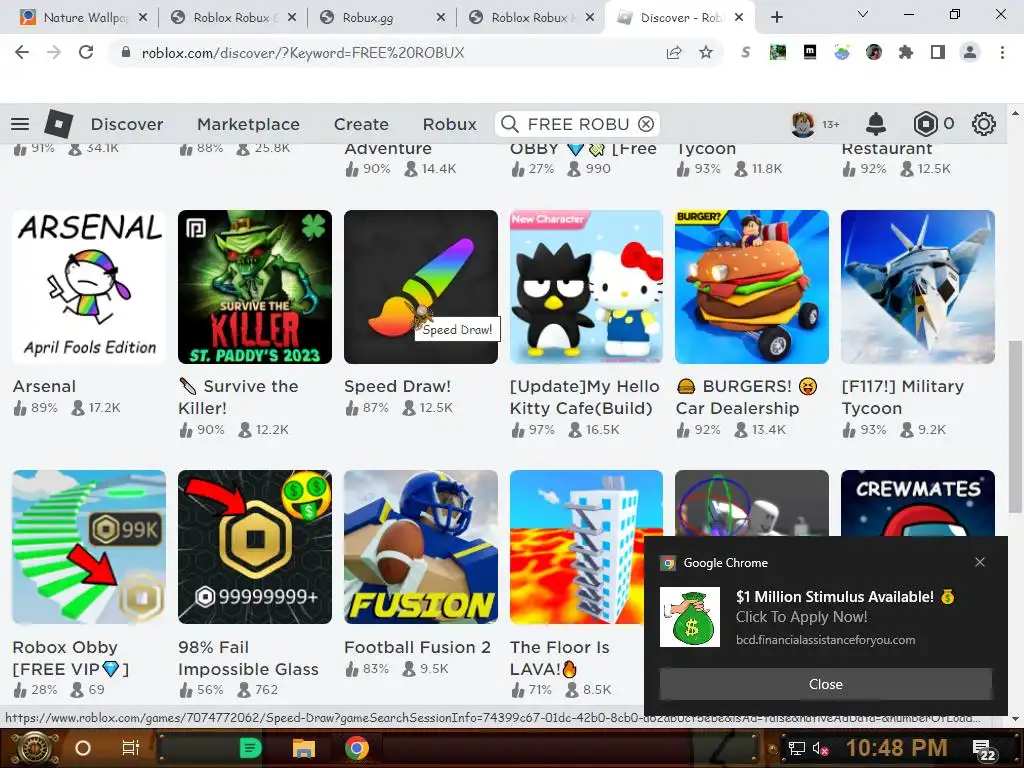Open 98% Fail Impossible Glass link
This screenshot has height=768, width=1024.
pos(248,658)
